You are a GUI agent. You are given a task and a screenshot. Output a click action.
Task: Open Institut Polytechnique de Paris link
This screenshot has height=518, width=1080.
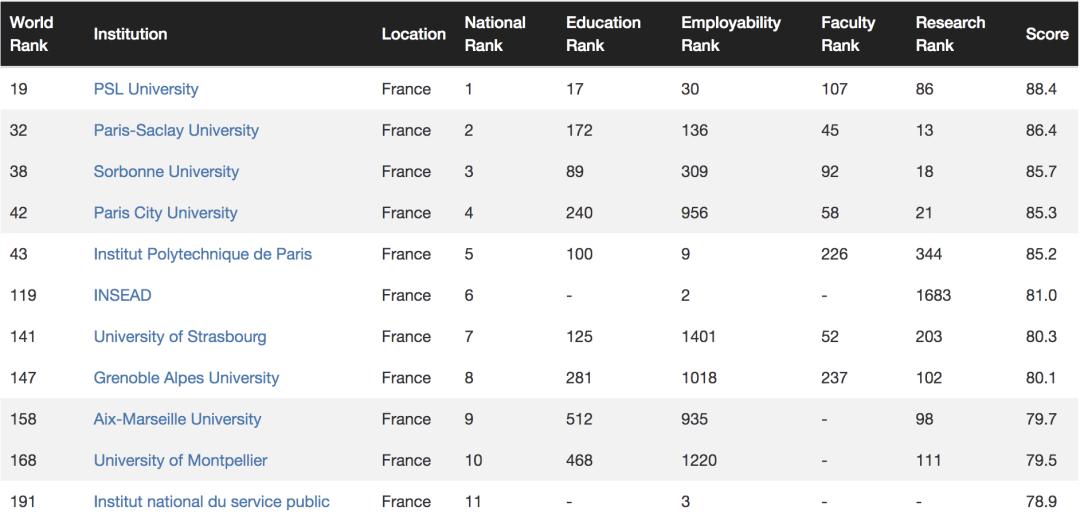click(x=202, y=254)
